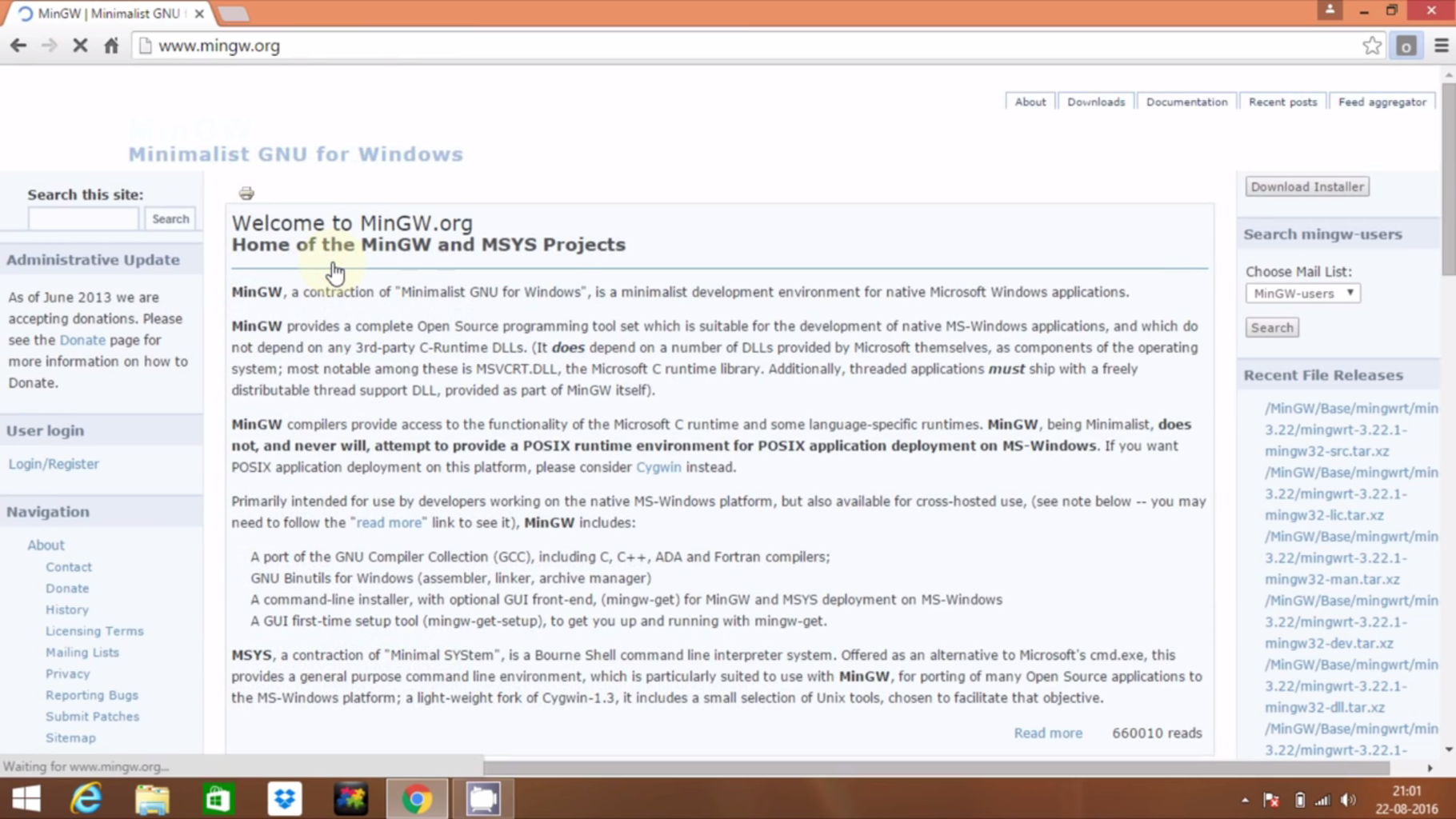Open the mingw32-man.tar.xz file release link
1456x819 pixels.
click(x=1351, y=557)
